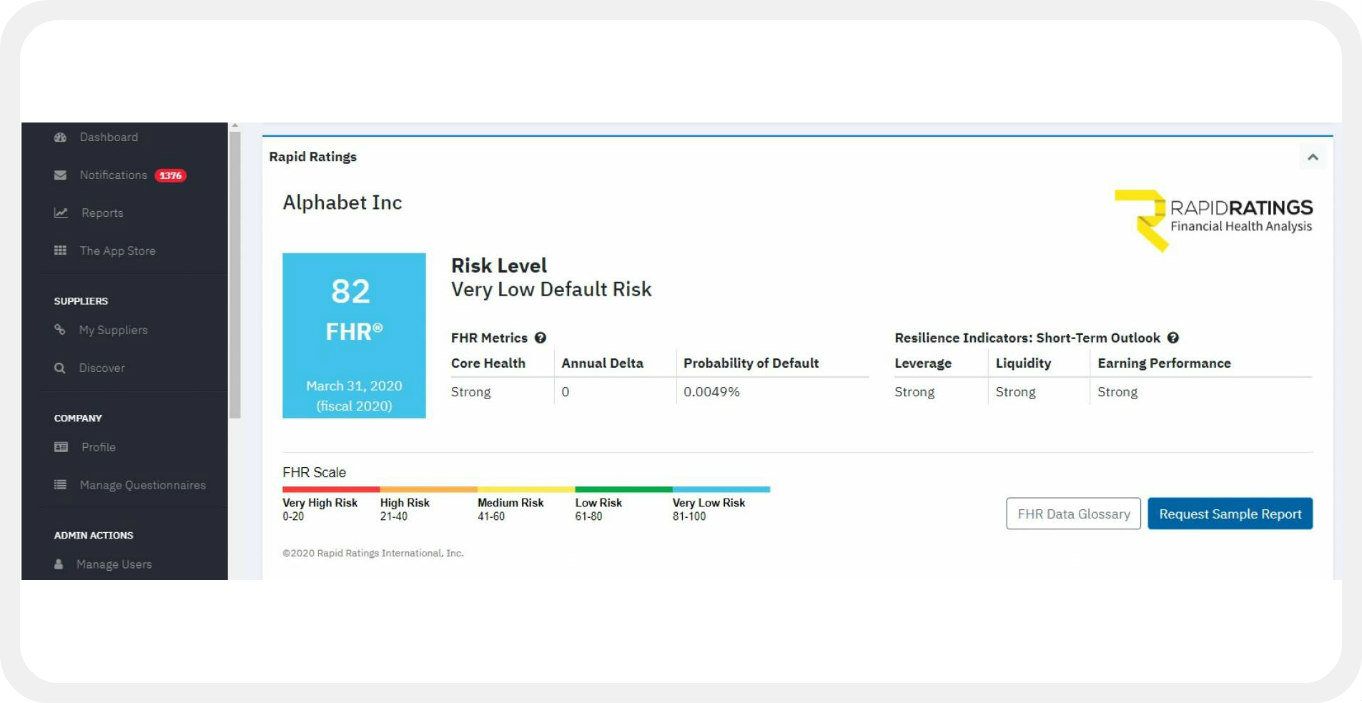Click the Rapid Ratings logo
The height and width of the screenshot is (703, 1362).
point(1214,219)
